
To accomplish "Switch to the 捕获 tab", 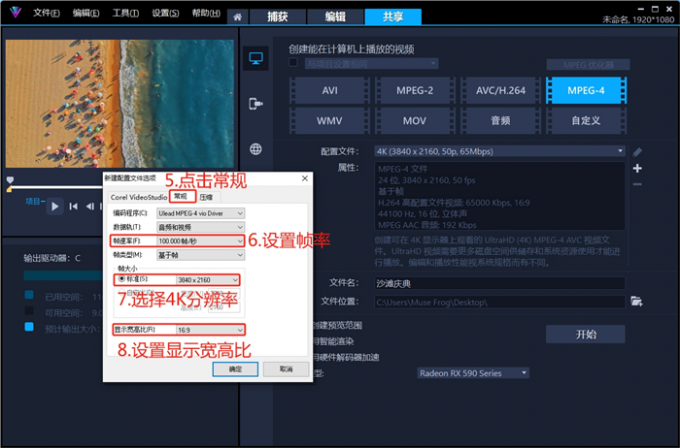I will [x=277, y=17].
